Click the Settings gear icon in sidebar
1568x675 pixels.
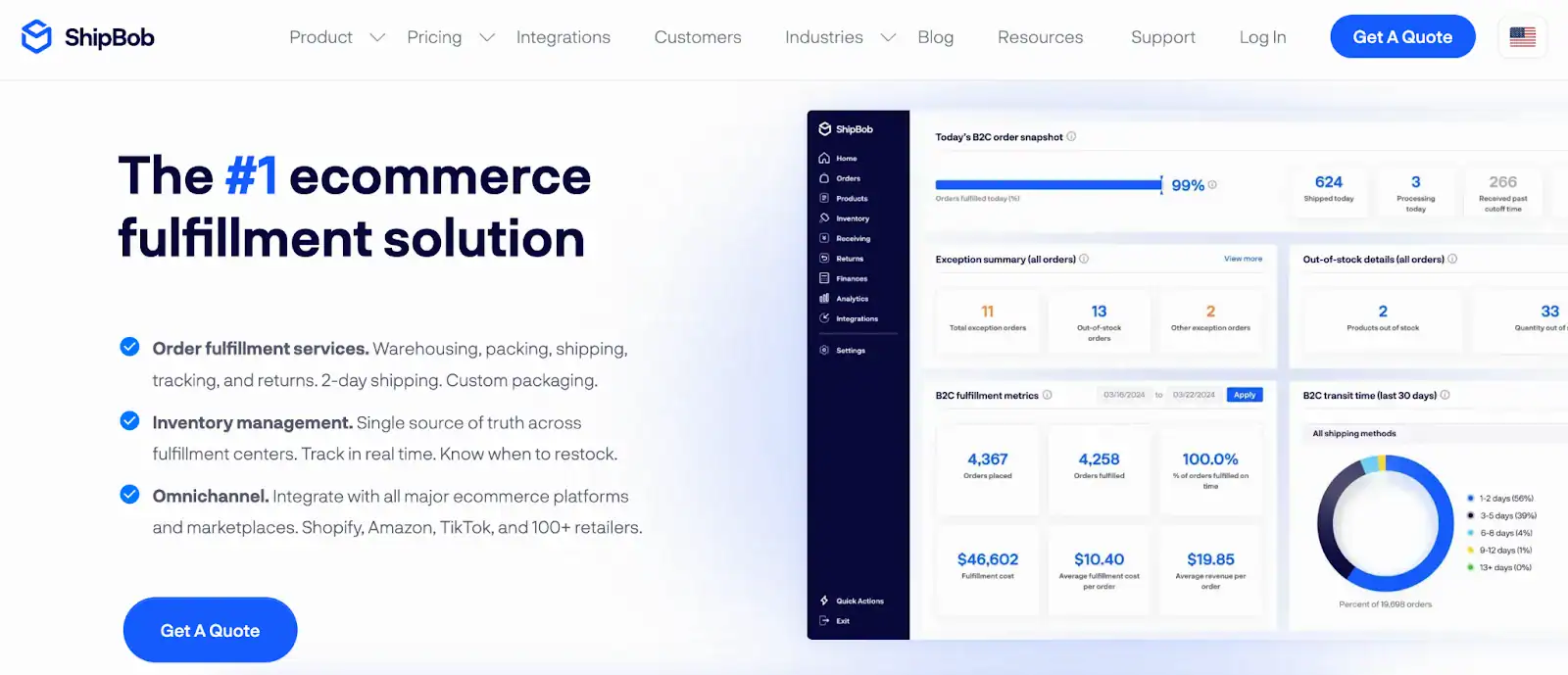pos(824,350)
